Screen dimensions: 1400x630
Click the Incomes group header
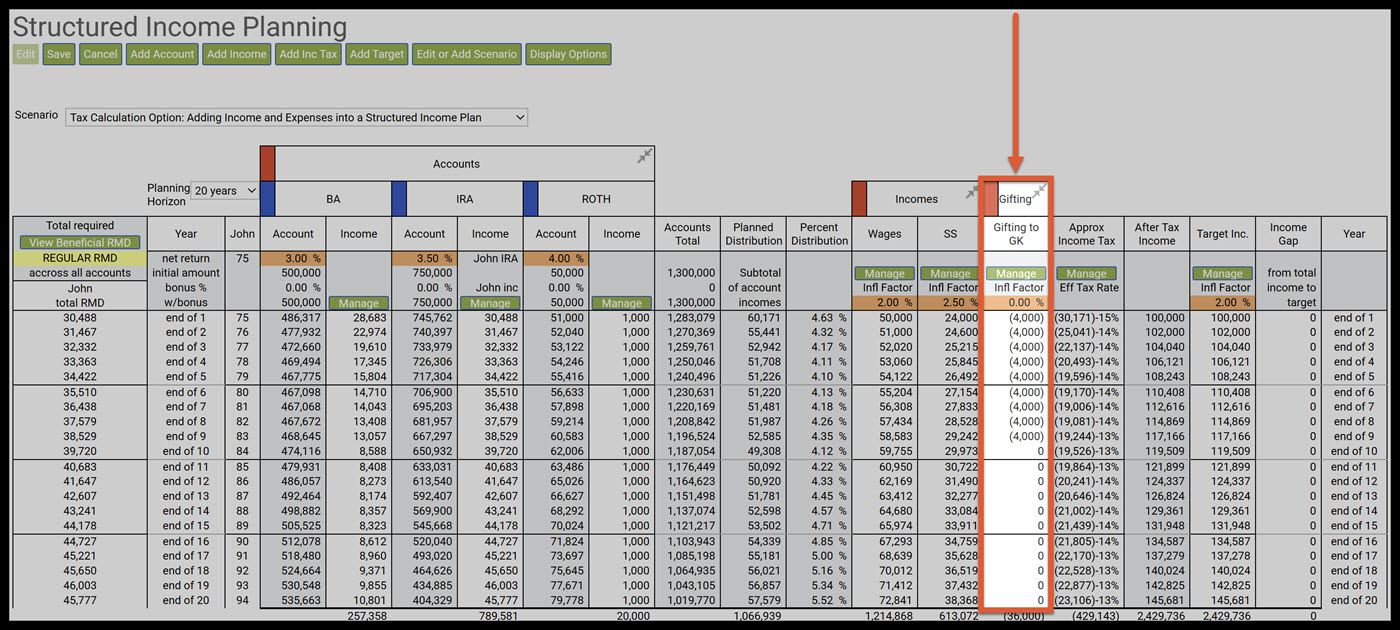(x=916, y=199)
